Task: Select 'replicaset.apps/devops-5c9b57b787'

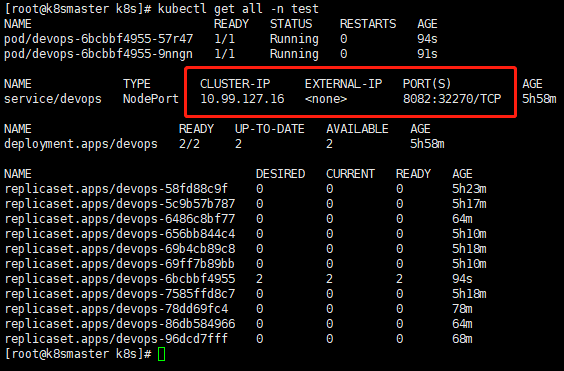Action: pyautogui.click(x=120, y=204)
